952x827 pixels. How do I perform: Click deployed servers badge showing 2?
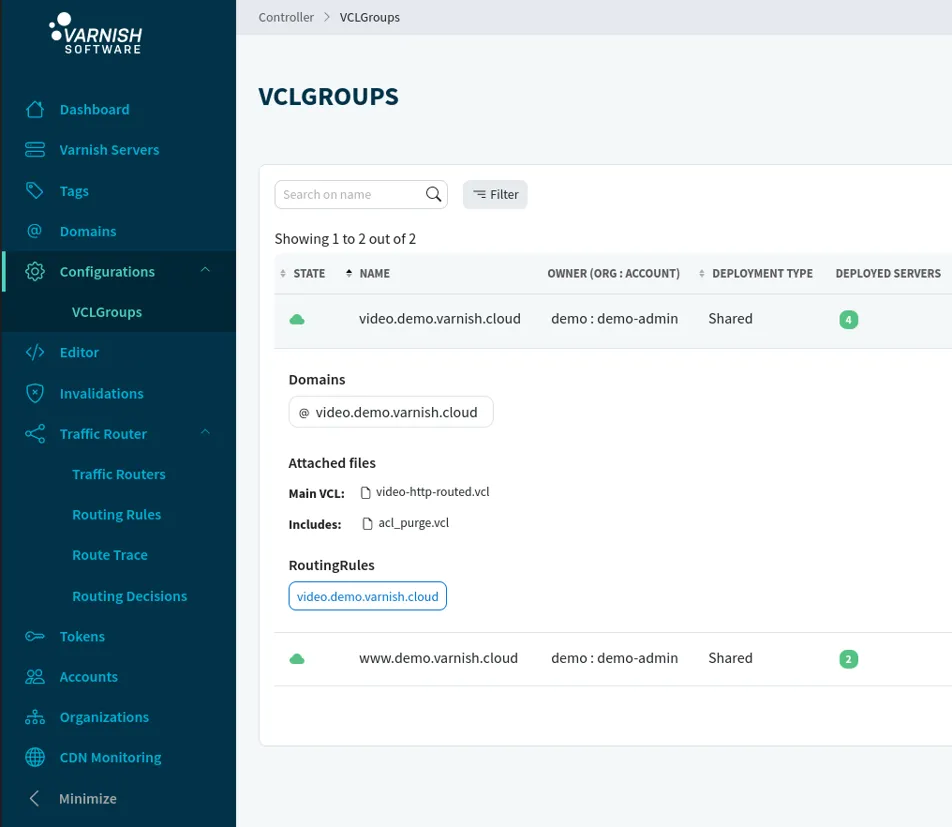click(x=848, y=659)
